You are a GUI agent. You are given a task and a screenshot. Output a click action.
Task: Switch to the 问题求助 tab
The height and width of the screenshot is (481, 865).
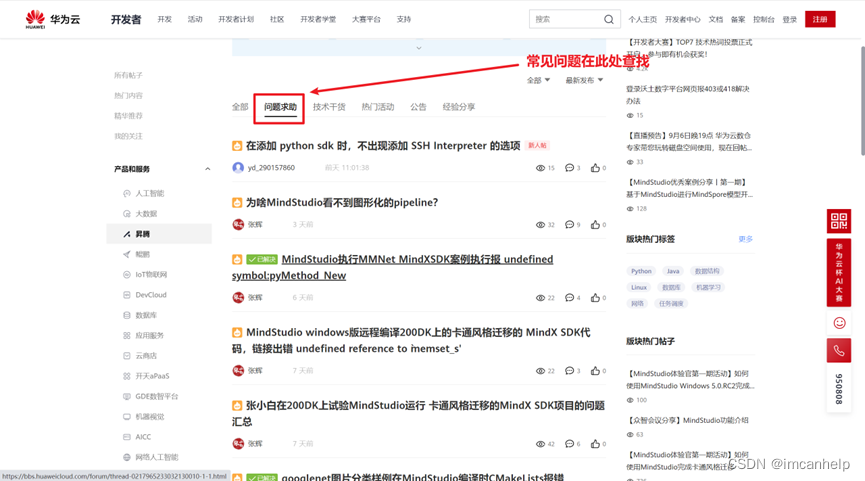(280, 107)
